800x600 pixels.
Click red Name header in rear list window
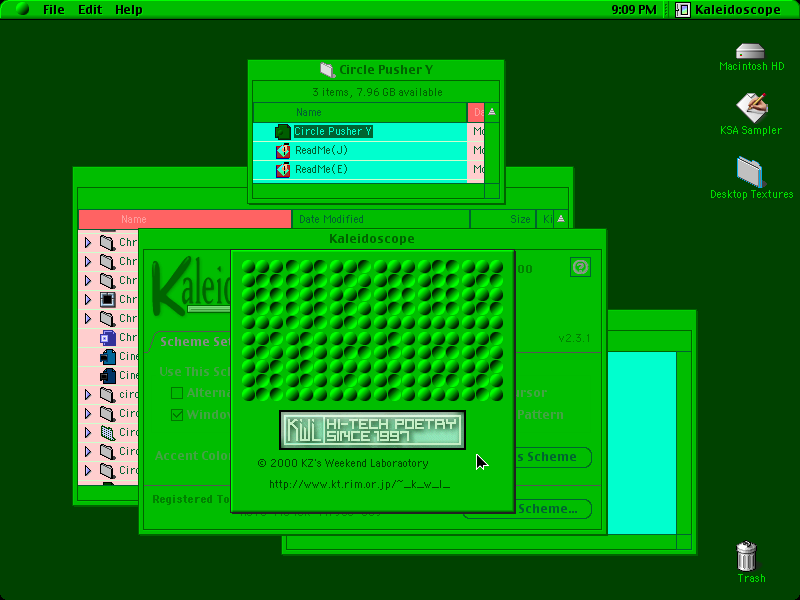(x=185, y=219)
